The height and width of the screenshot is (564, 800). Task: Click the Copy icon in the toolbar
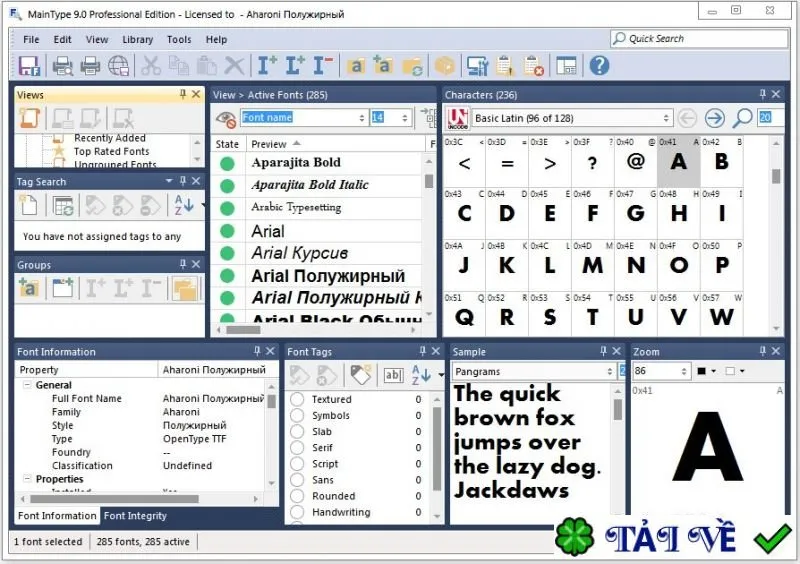(x=179, y=66)
